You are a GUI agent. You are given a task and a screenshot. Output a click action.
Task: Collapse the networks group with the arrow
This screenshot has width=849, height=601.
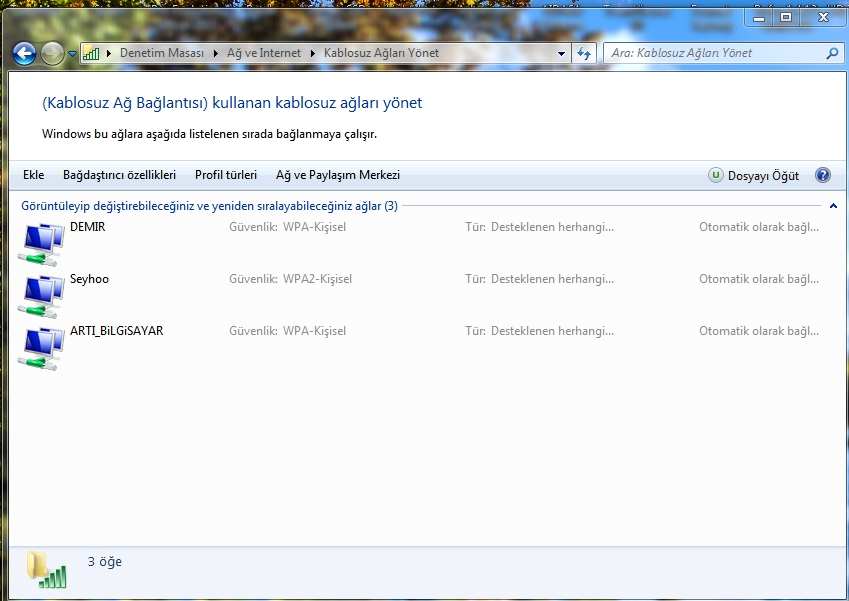(833, 206)
